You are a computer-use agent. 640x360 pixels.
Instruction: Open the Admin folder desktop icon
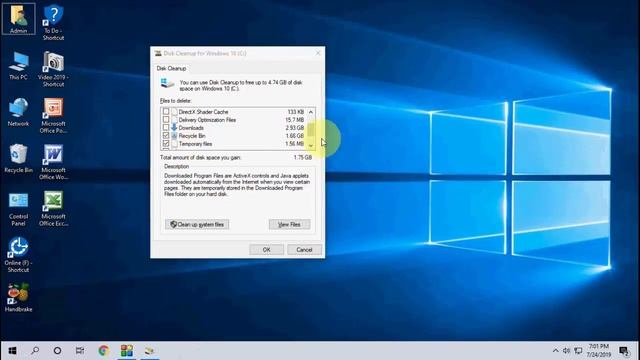pyautogui.click(x=18, y=19)
